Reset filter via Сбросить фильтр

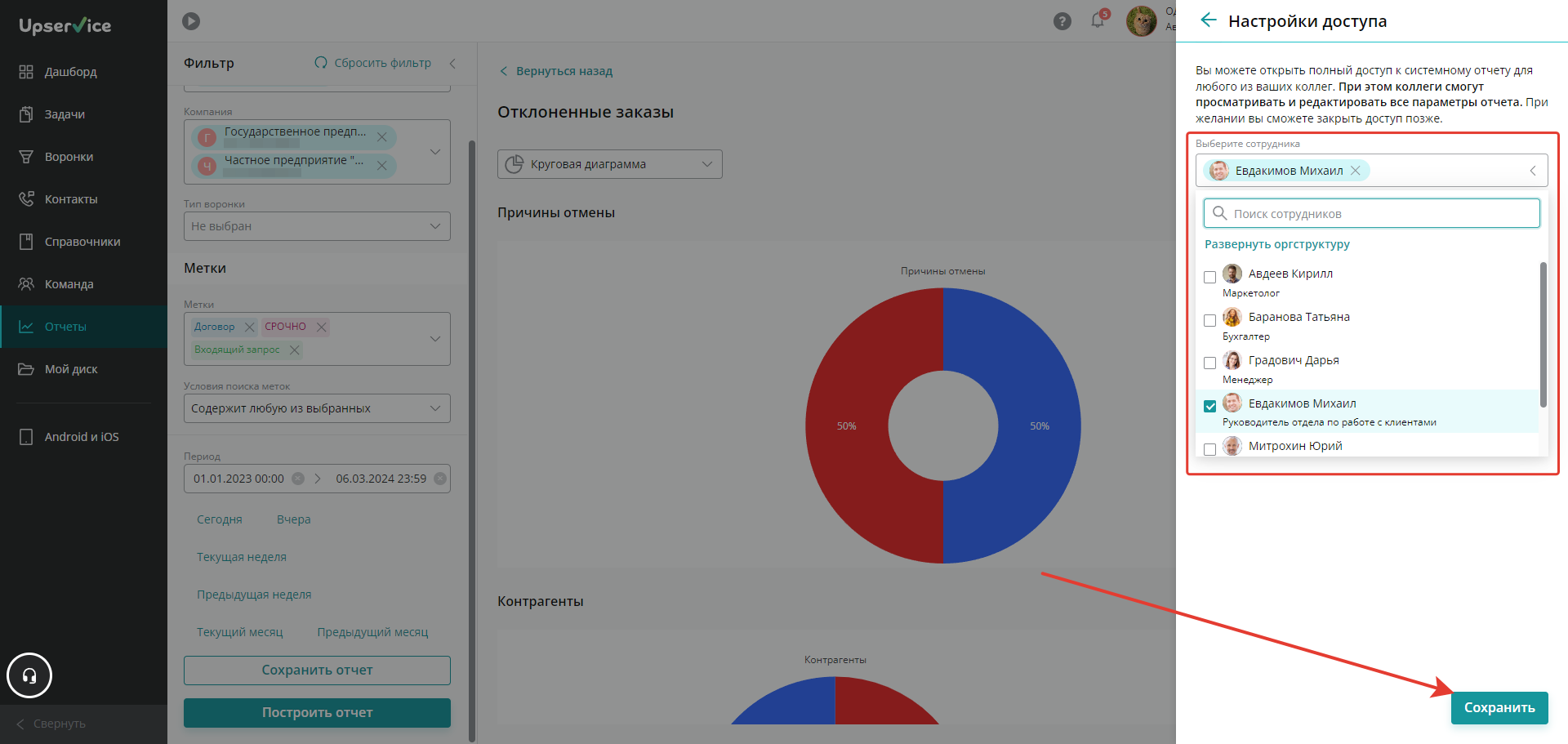372,63
